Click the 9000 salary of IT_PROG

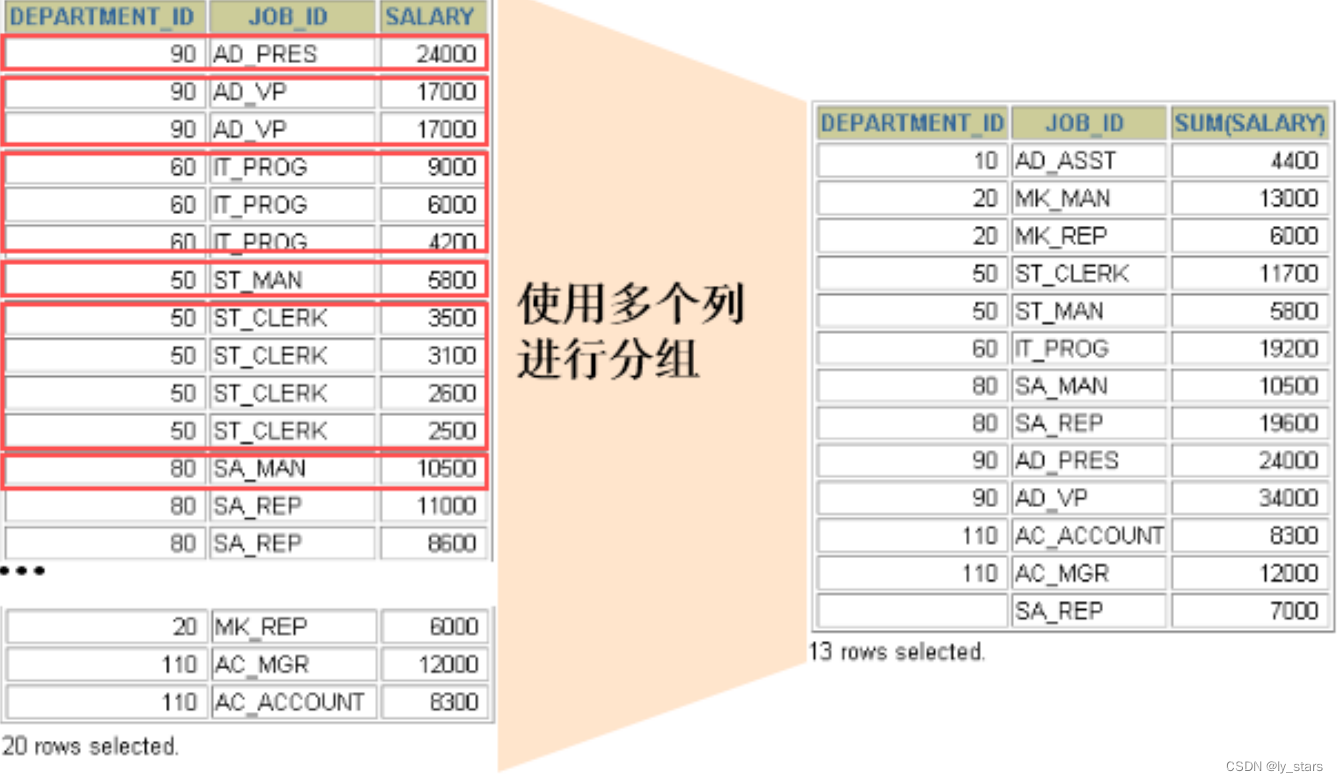pos(434,167)
